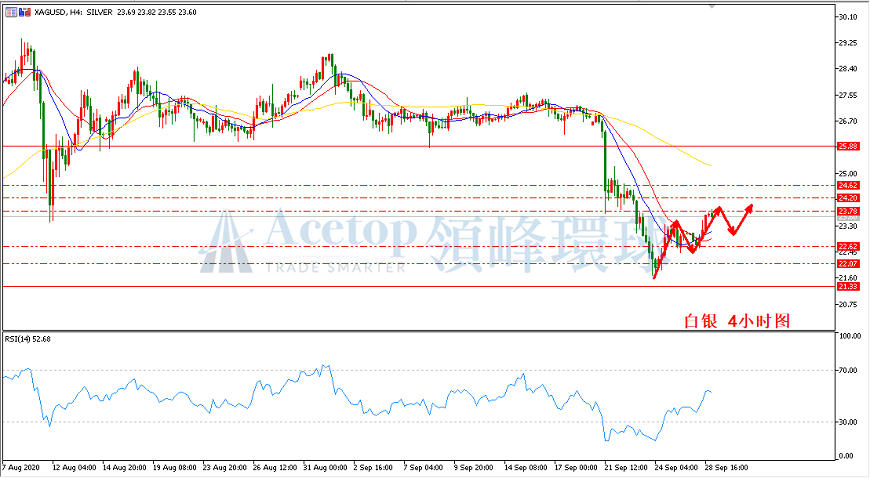This screenshot has width=870, height=478.
Task: Click the 28 Sep 16:00 time axis label
Action: (726, 467)
